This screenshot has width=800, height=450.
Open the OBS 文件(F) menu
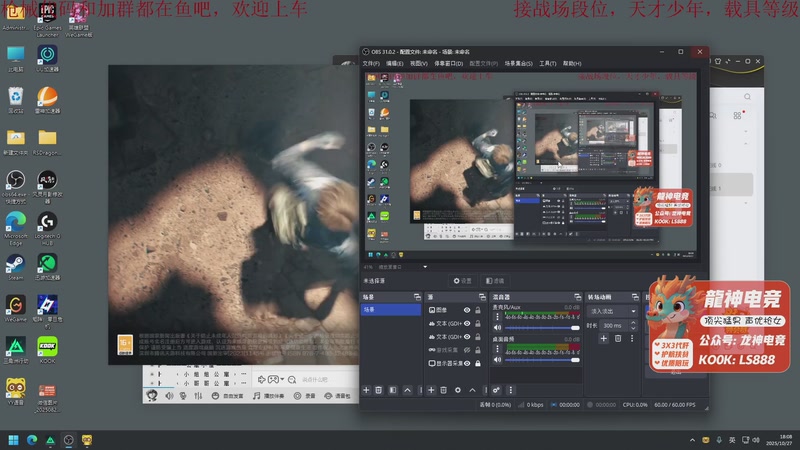(x=371, y=64)
